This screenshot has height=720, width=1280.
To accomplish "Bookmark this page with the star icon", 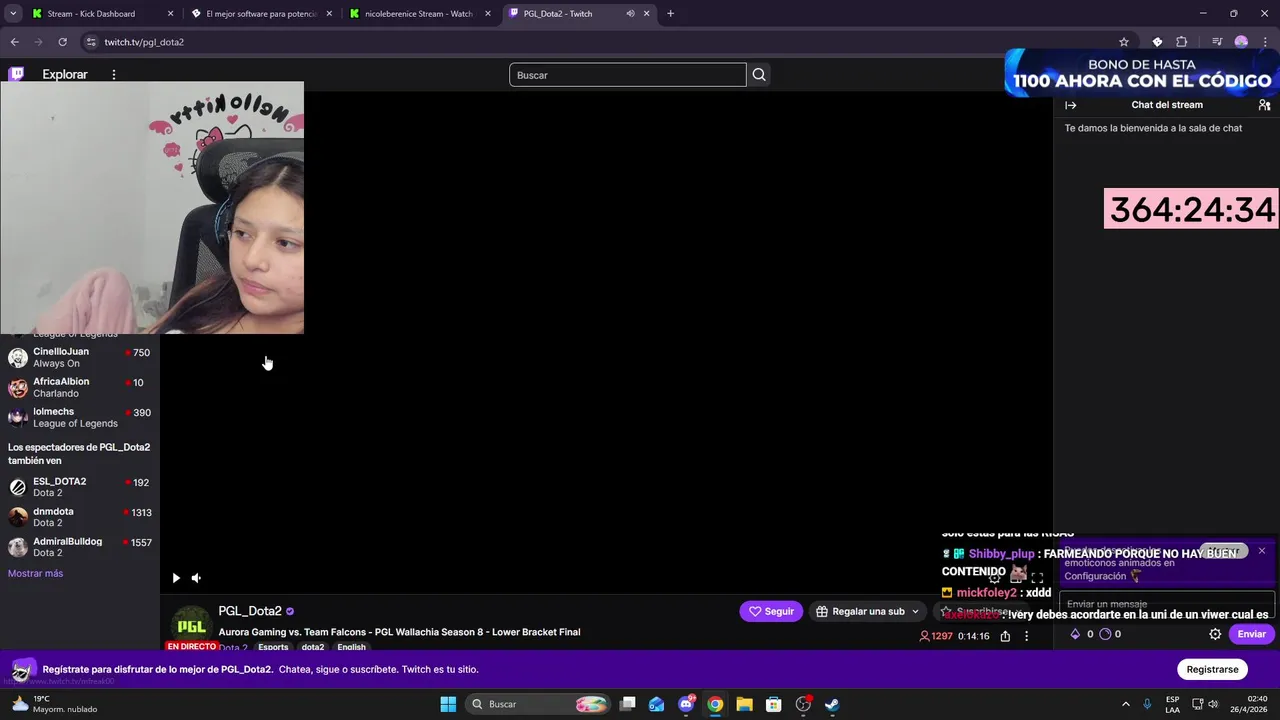I will tap(1124, 42).
